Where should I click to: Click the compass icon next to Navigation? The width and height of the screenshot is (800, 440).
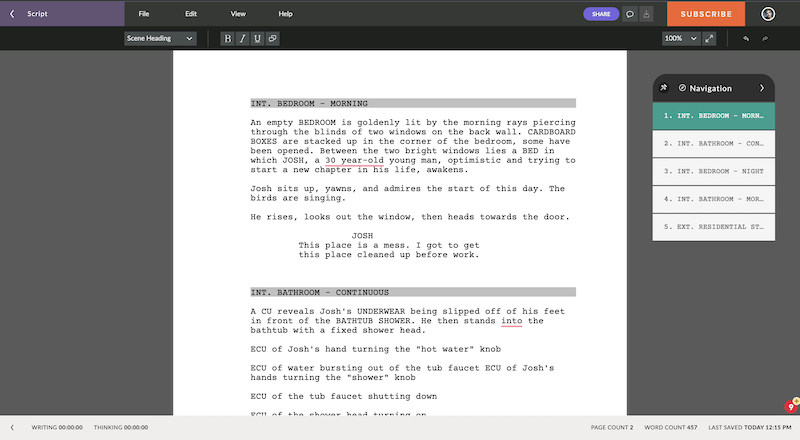(x=682, y=88)
